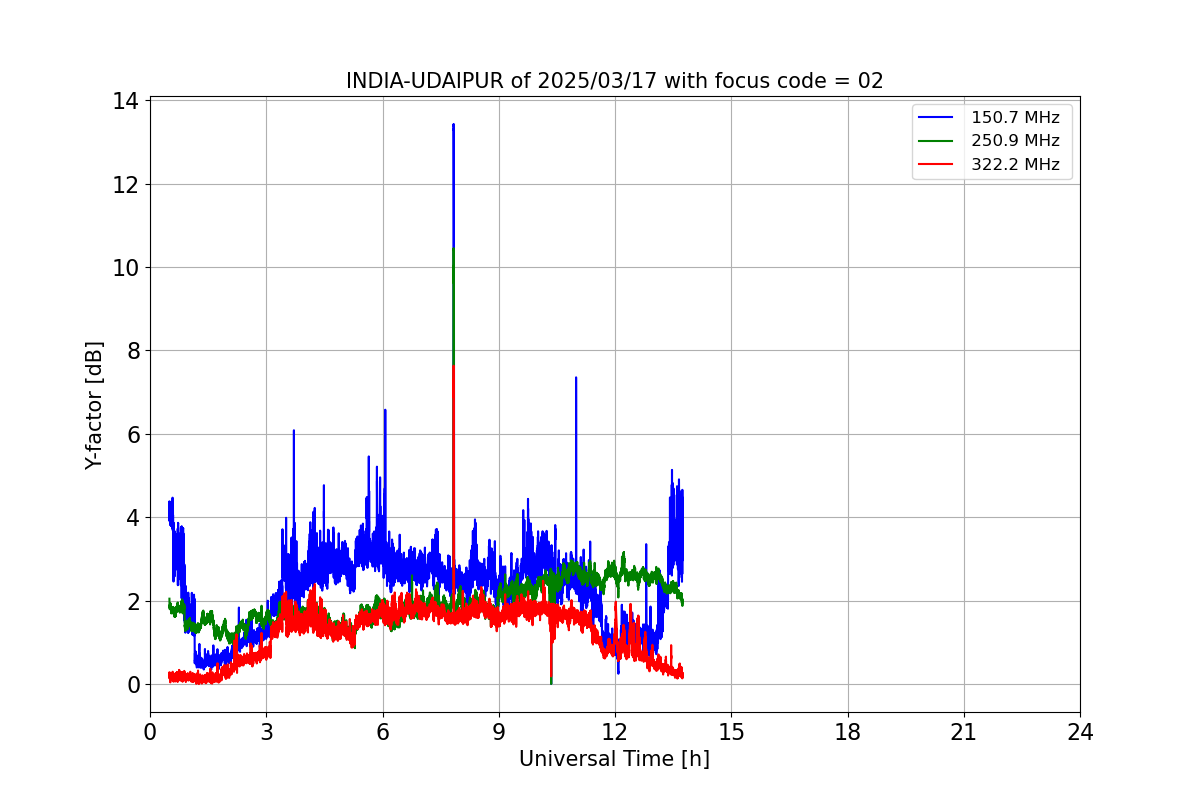1200x800 pixels.
Task: Select the 150.7 MHz legend label
Action: (1015, 117)
